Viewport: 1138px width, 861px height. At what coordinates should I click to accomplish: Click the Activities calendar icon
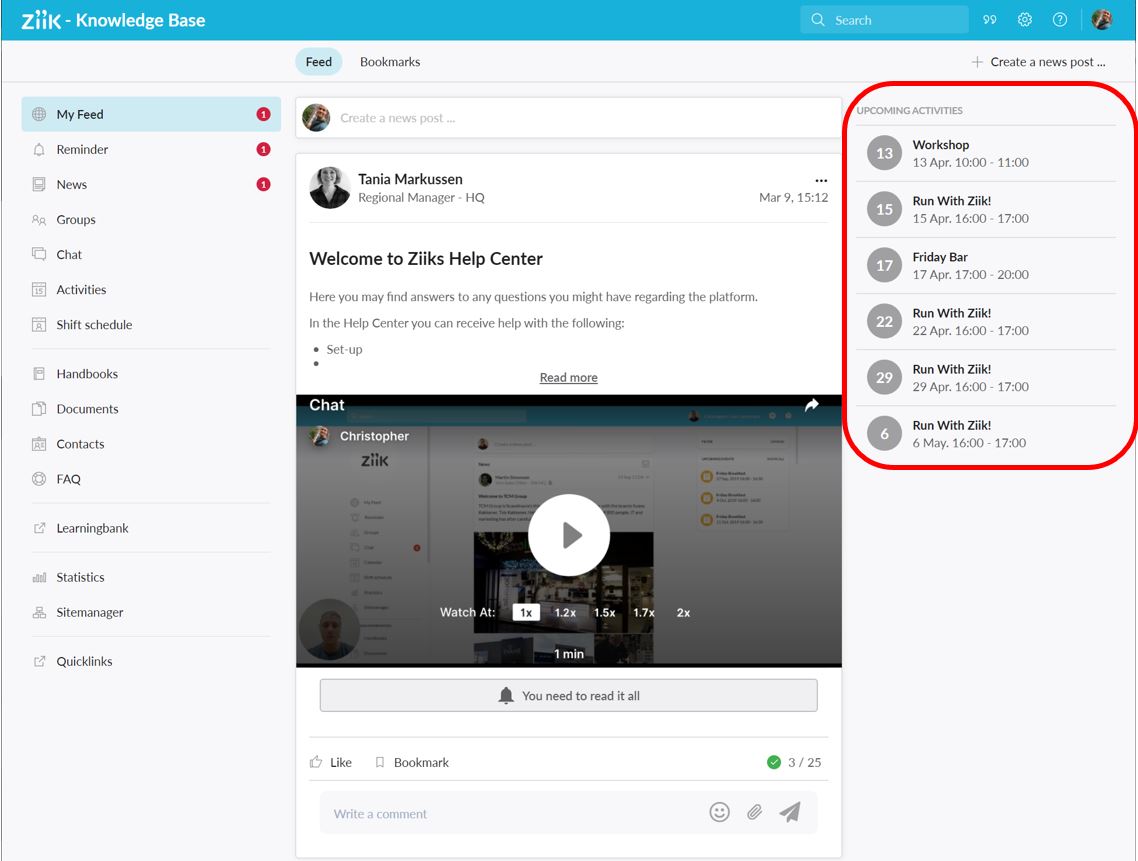(39, 290)
